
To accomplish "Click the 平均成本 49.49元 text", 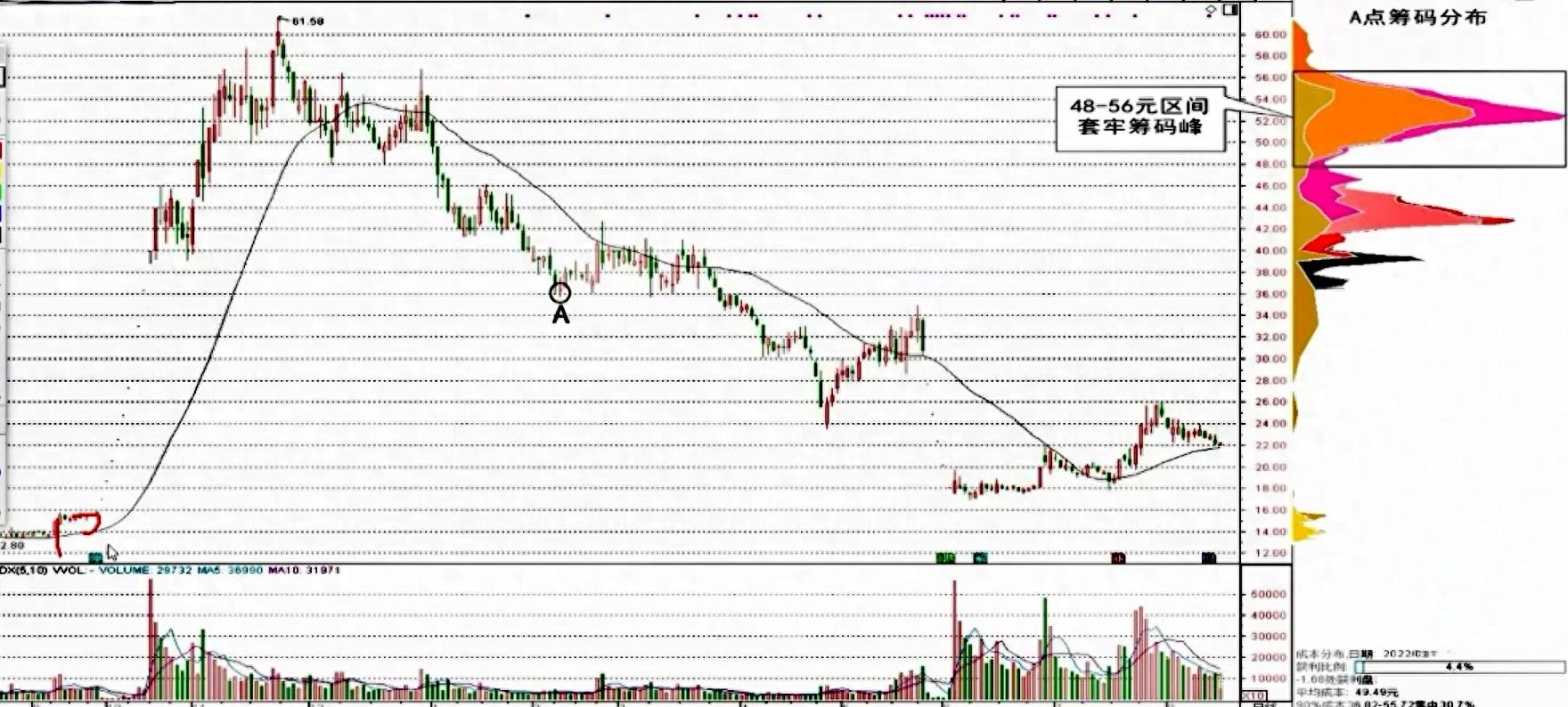I will coord(1347,692).
